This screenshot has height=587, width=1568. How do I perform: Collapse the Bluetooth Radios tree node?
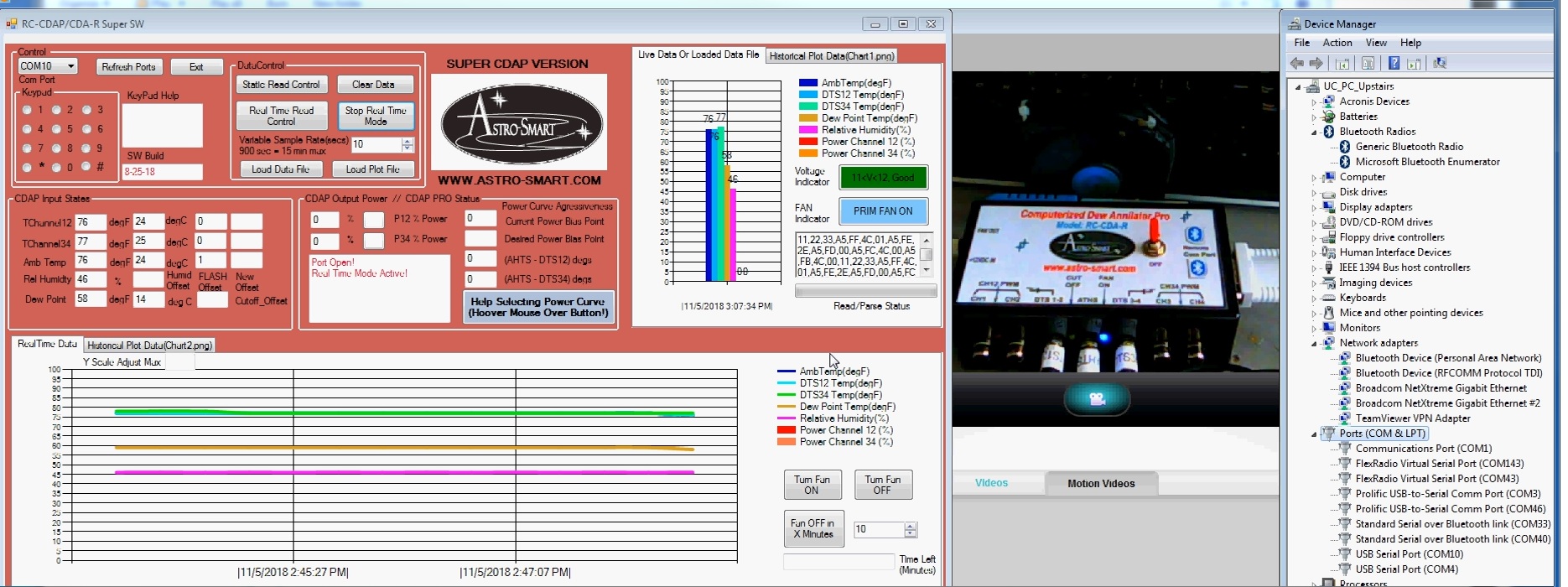point(1314,132)
